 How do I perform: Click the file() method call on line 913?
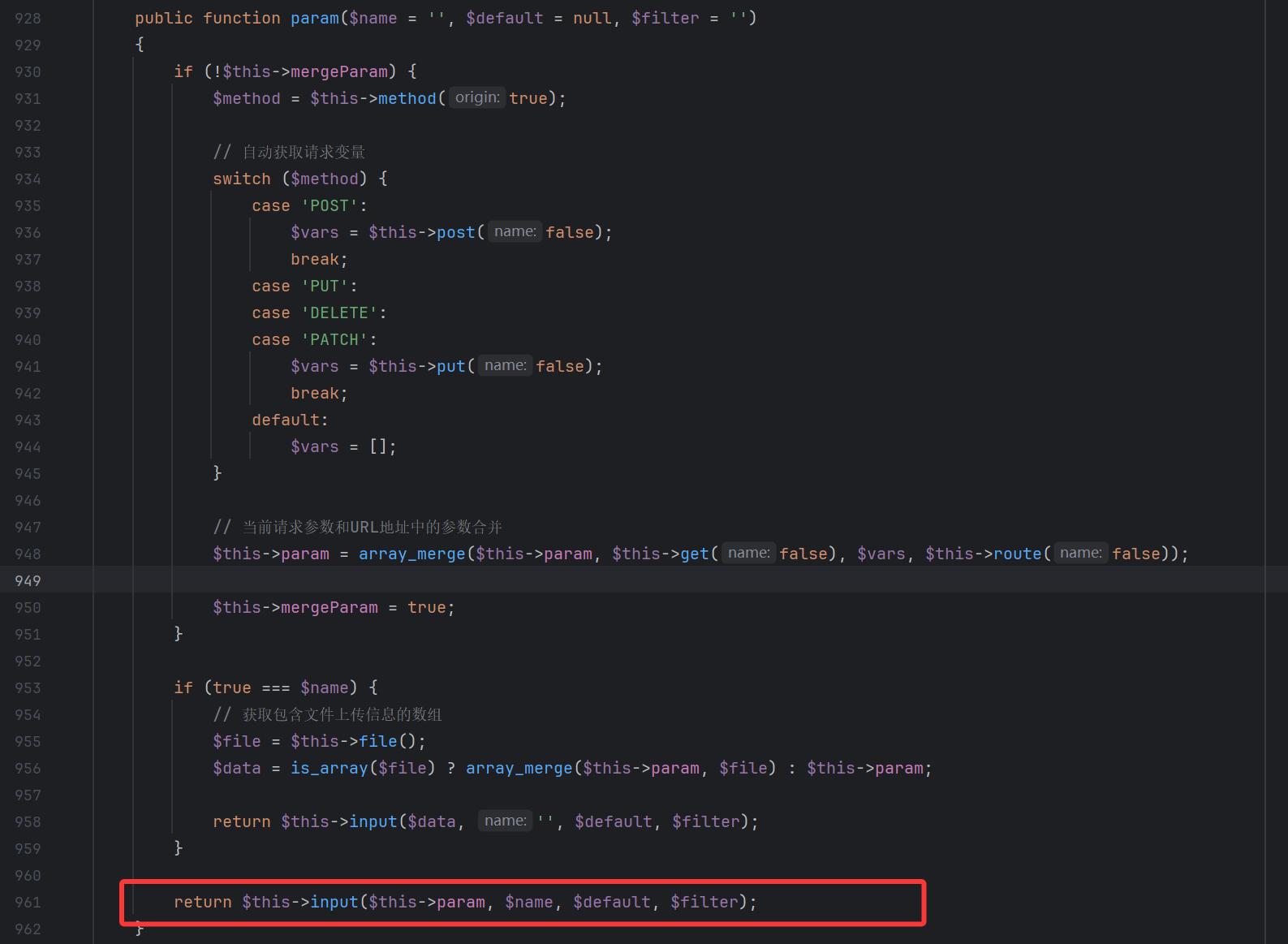click(x=378, y=741)
